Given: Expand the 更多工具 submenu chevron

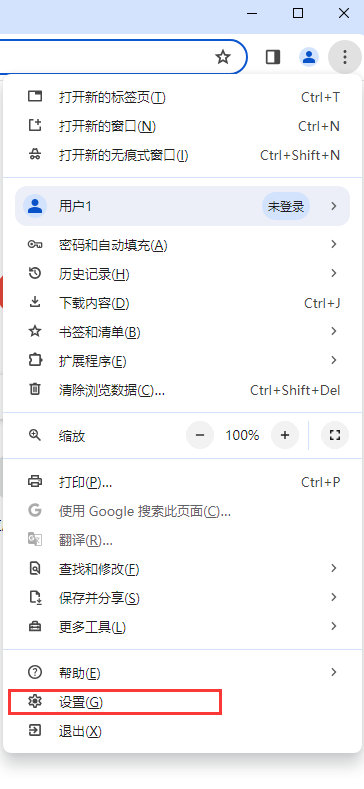Looking at the screenshot, I should [x=333, y=626].
